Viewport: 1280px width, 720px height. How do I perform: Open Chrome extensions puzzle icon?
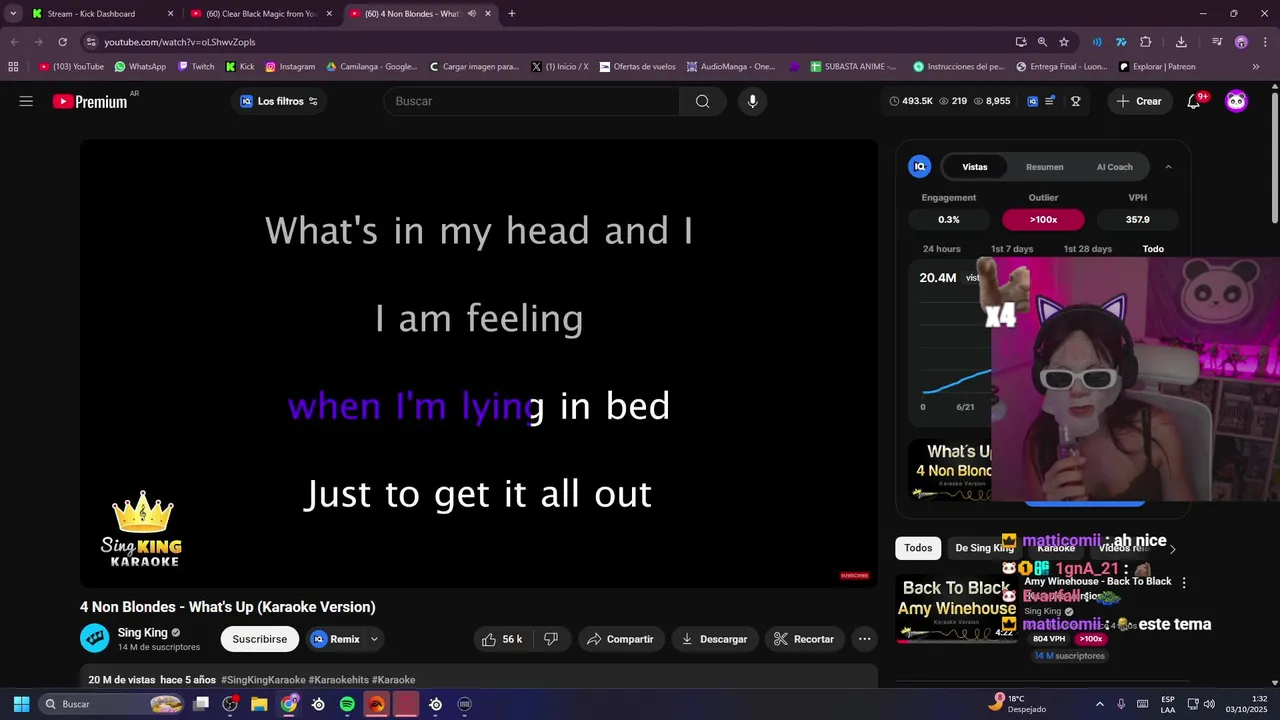pos(1146,42)
